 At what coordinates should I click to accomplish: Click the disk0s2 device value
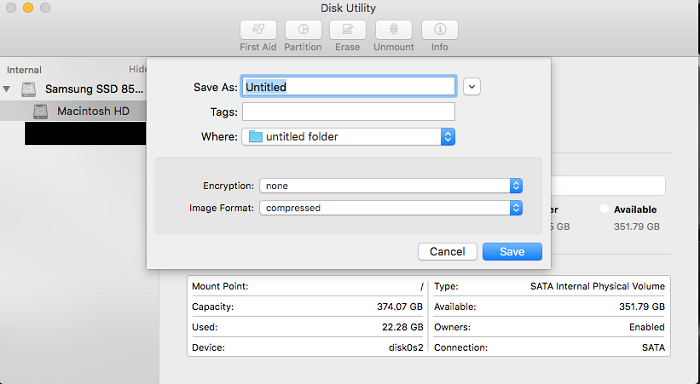pyautogui.click(x=406, y=347)
